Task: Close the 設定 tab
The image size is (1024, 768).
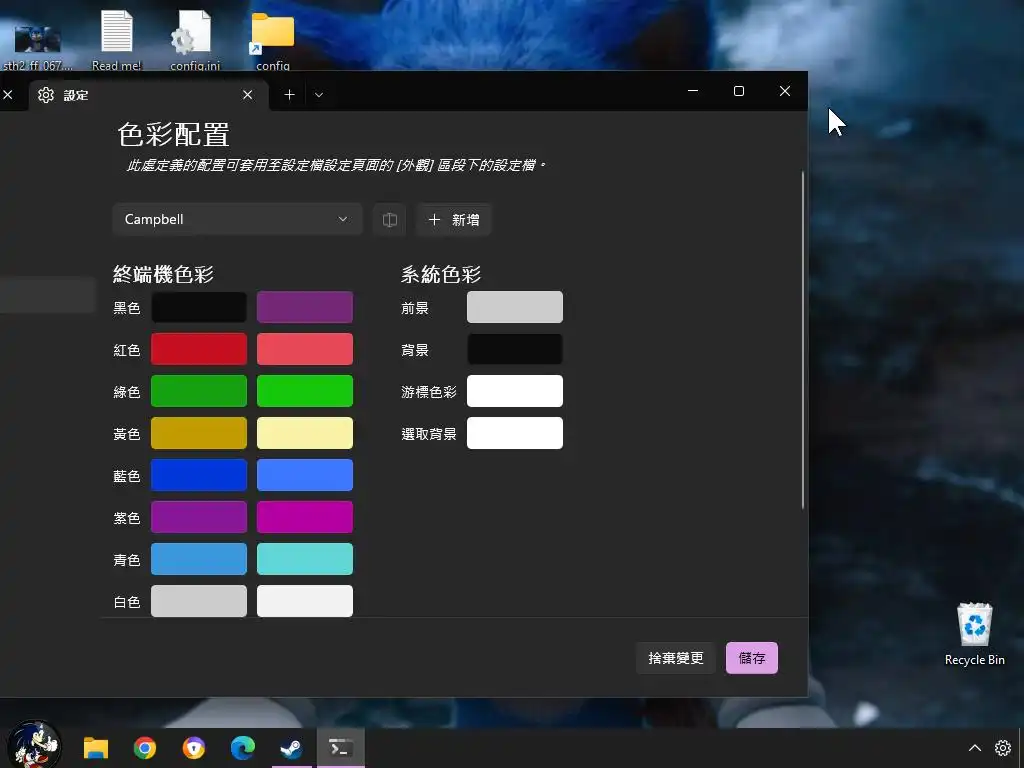Action: click(x=248, y=95)
